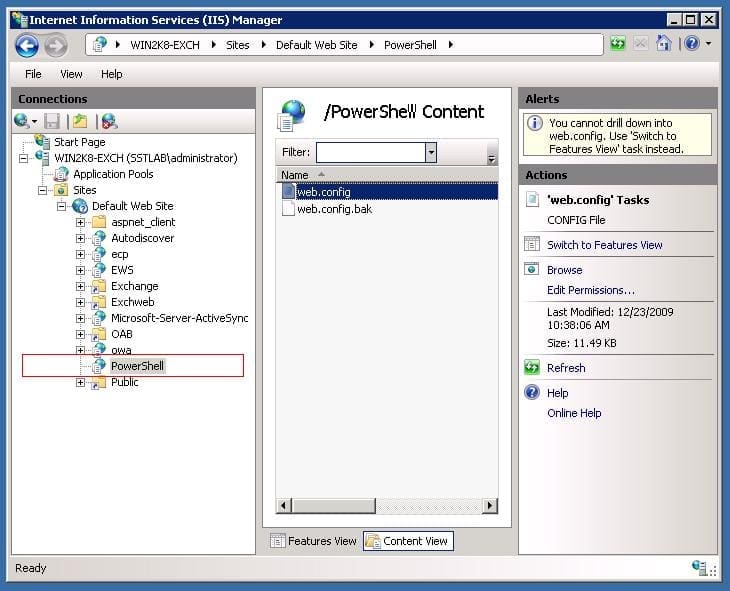Image resolution: width=730 pixels, height=591 pixels.
Task: Click the info icon in Alerts
Action: click(x=534, y=123)
